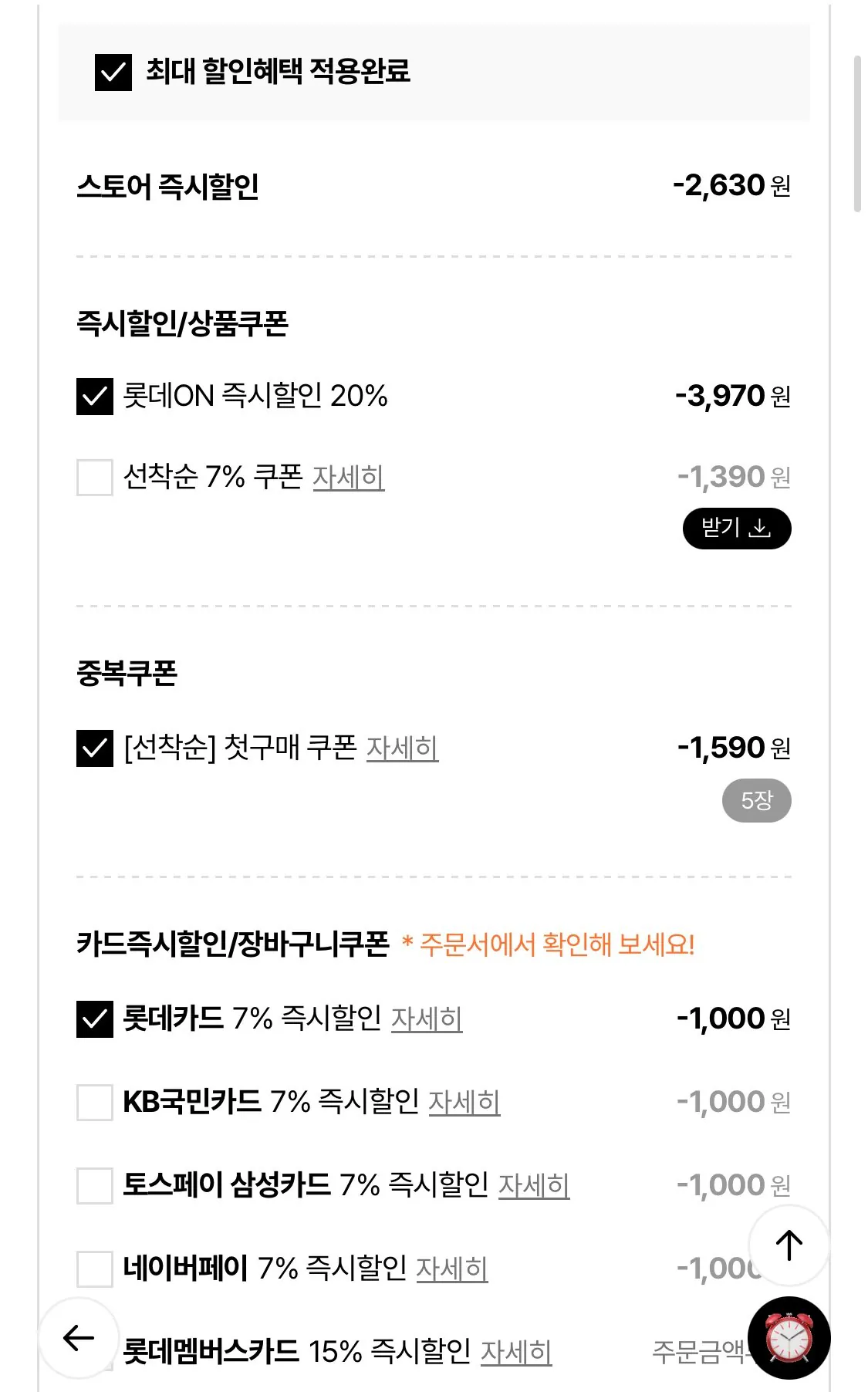View KB국민카드 자세히 details link

click(464, 1103)
